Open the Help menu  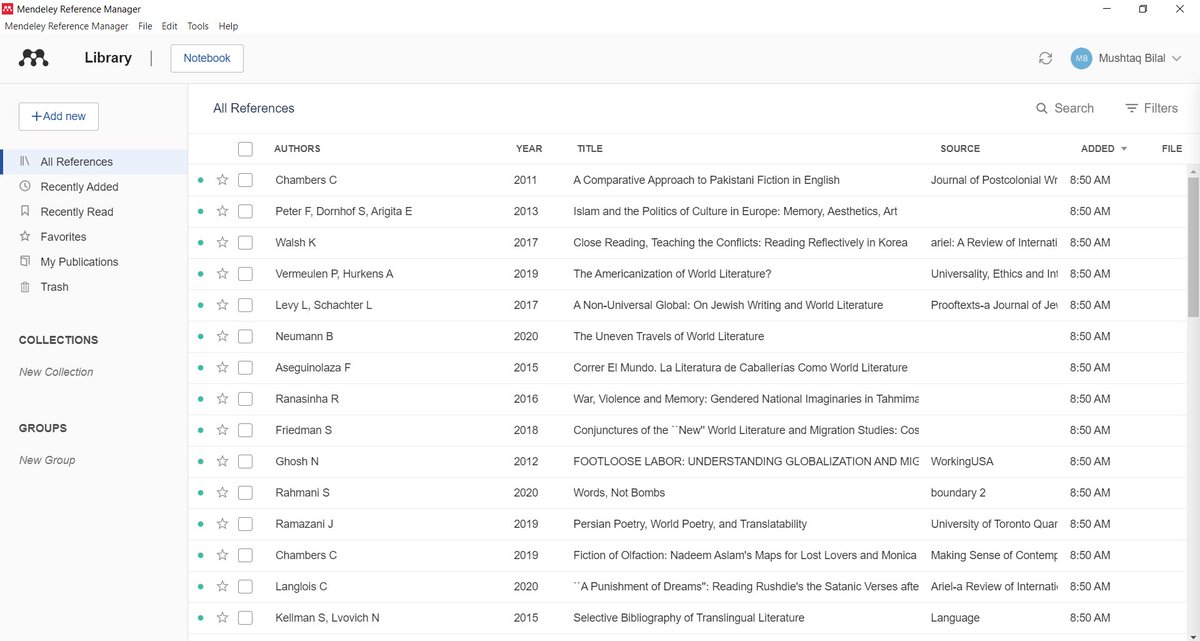click(x=228, y=26)
